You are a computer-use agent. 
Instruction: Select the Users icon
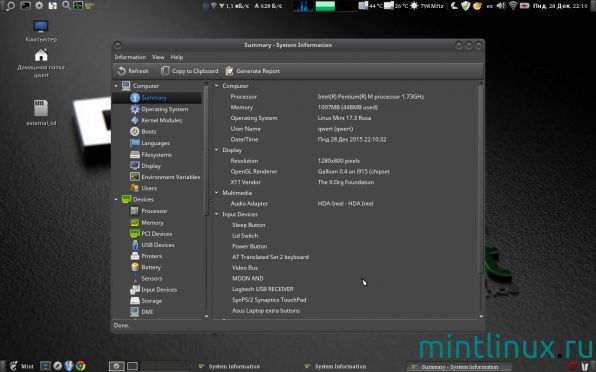click(x=135, y=188)
